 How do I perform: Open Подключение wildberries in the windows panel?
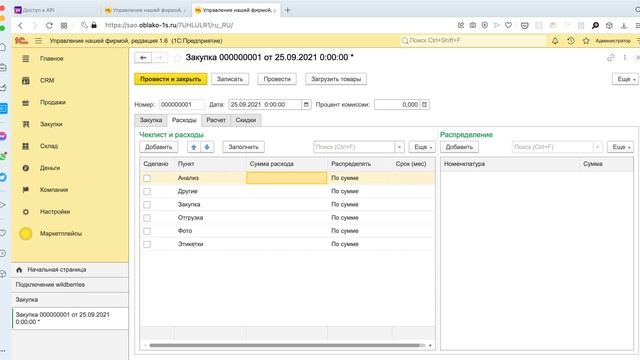click(70, 284)
